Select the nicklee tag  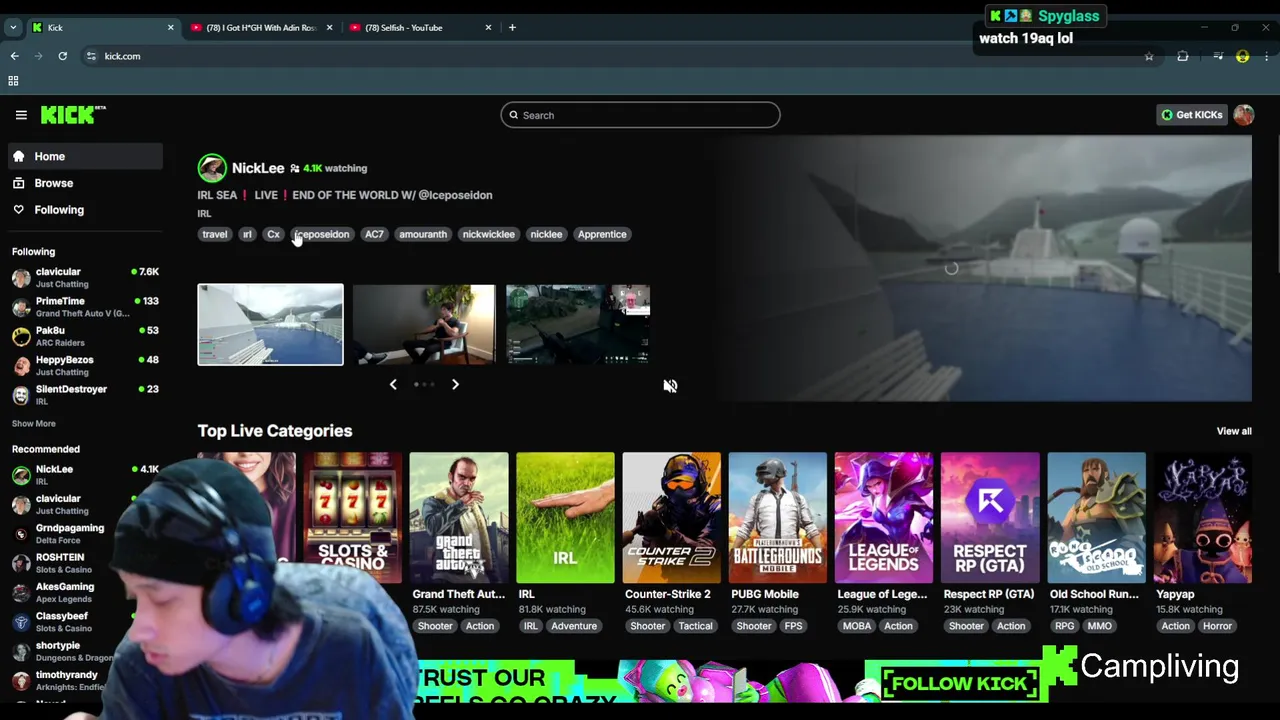click(x=546, y=234)
